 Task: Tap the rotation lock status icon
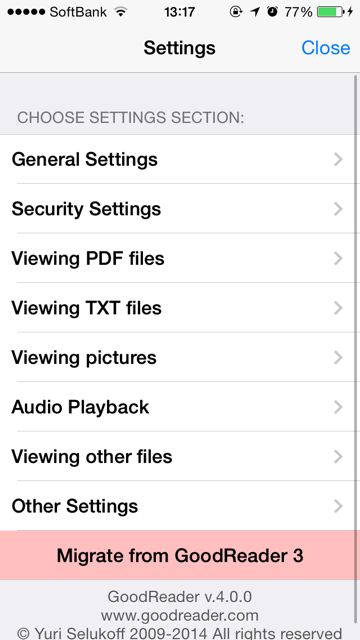coord(236,12)
